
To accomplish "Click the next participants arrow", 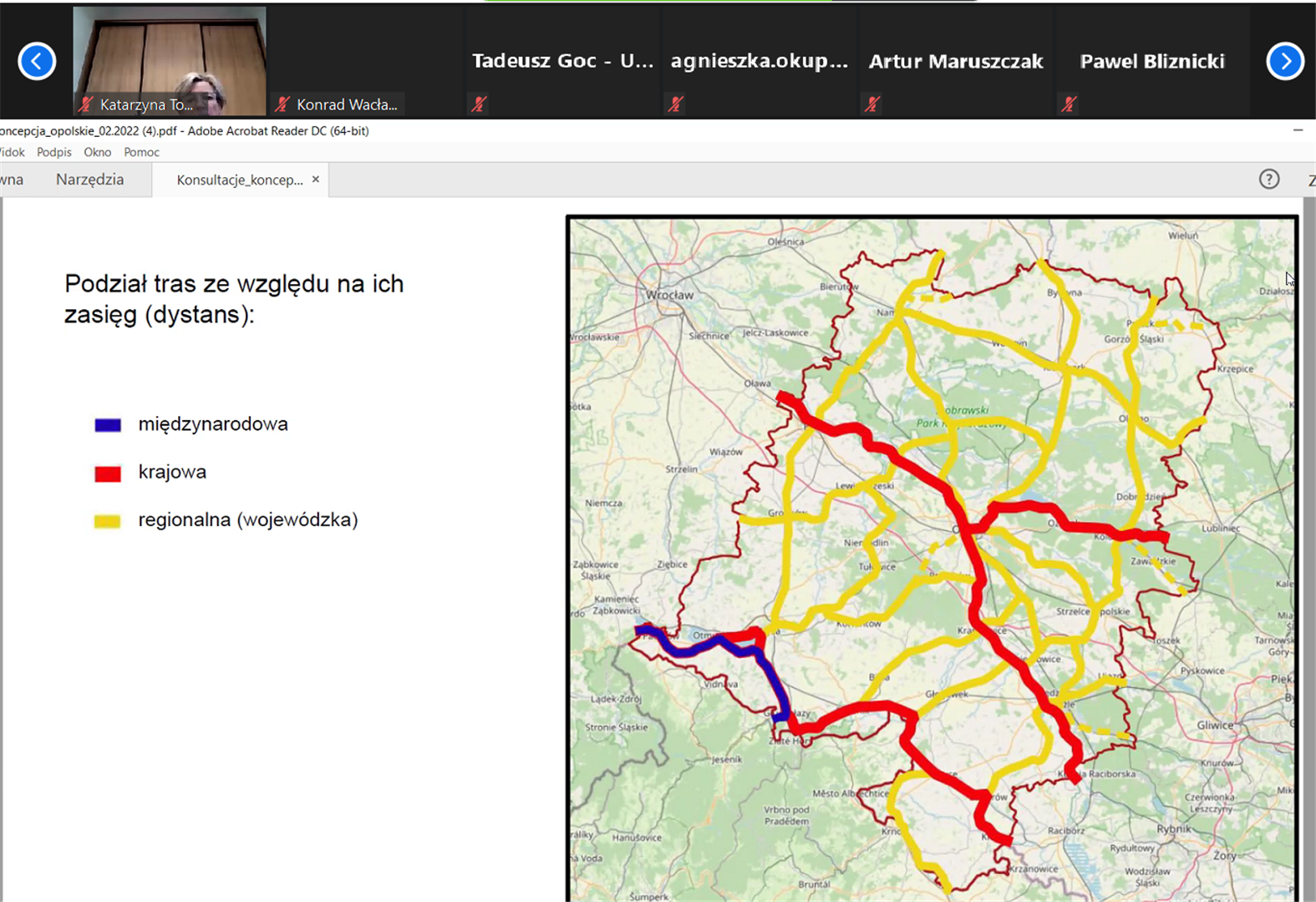I will tap(1284, 61).
